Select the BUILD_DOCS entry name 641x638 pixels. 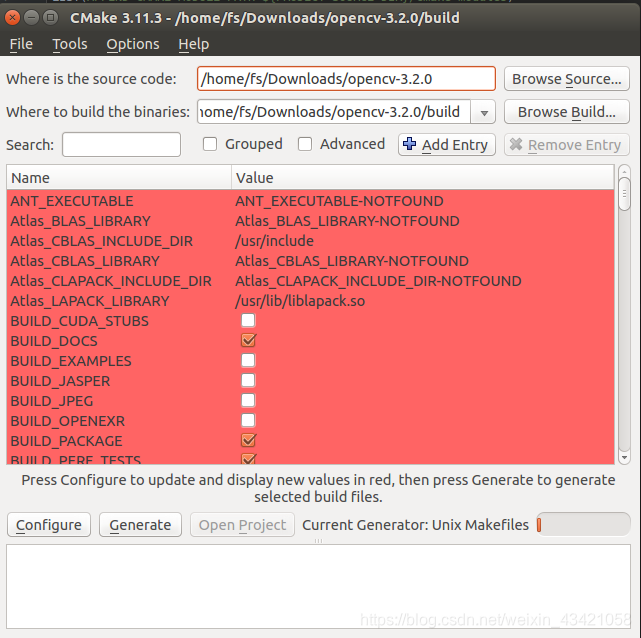[x=54, y=341]
